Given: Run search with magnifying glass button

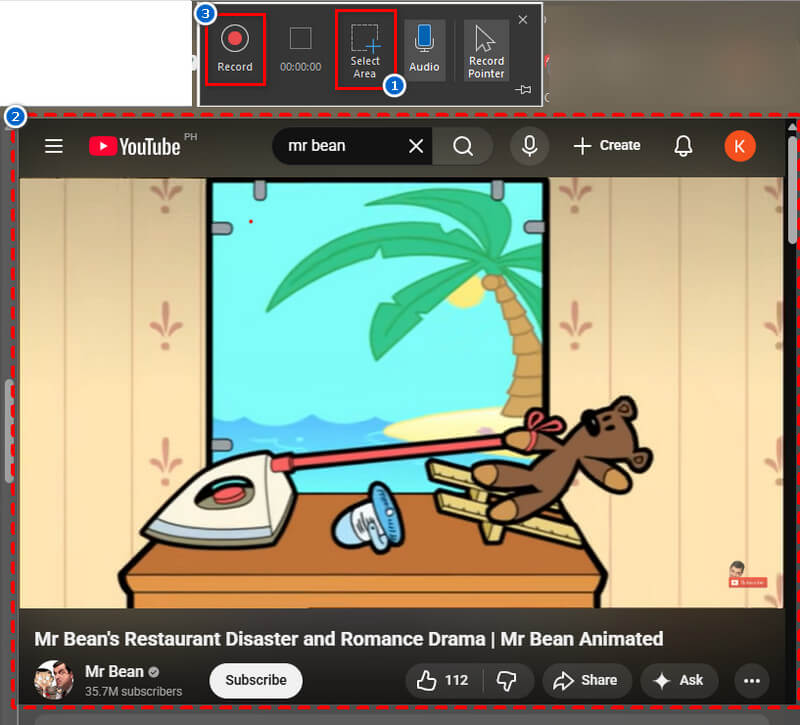Looking at the screenshot, I should pyautogui.click(x=462, y=146).
